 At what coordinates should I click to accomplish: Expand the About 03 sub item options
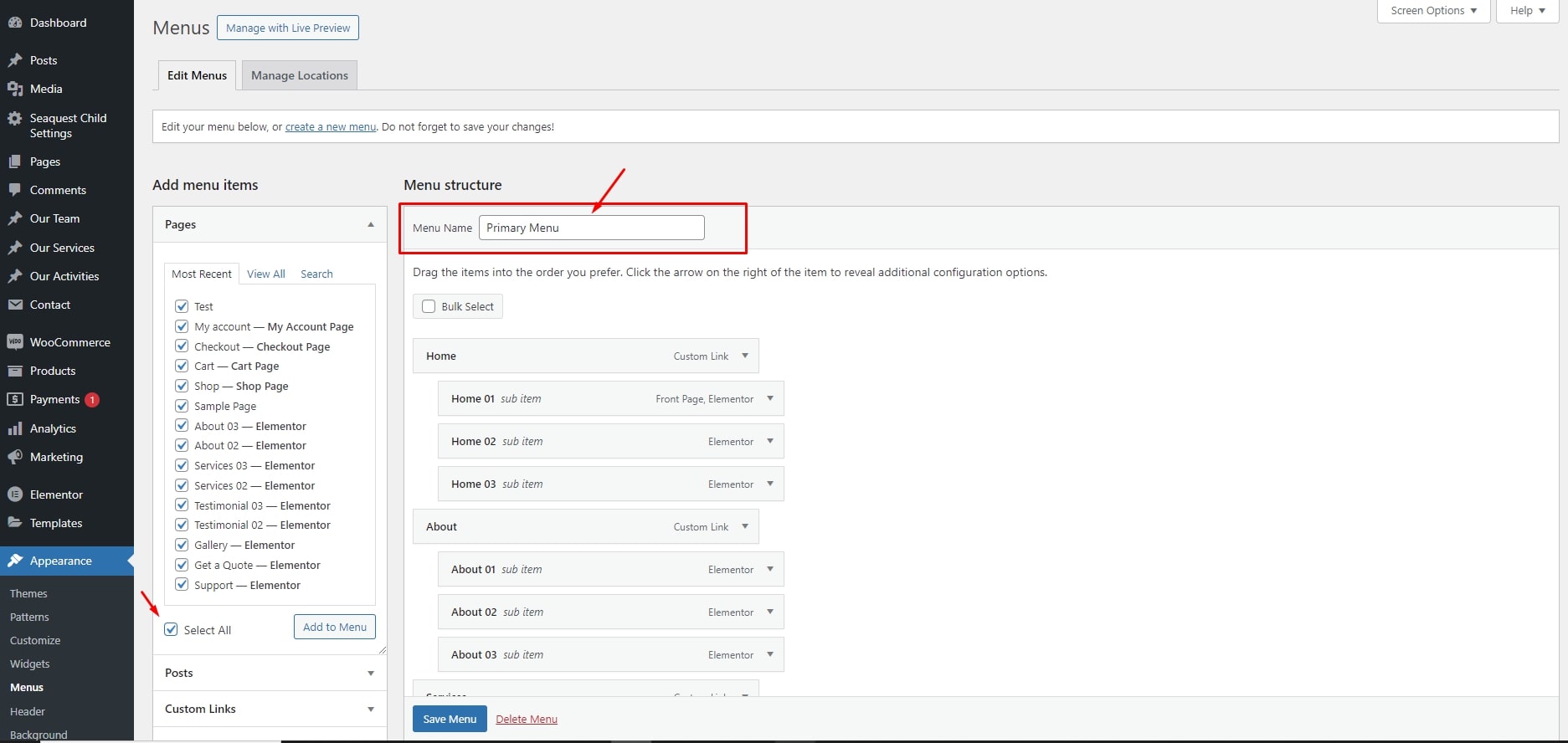pos(770,654)
